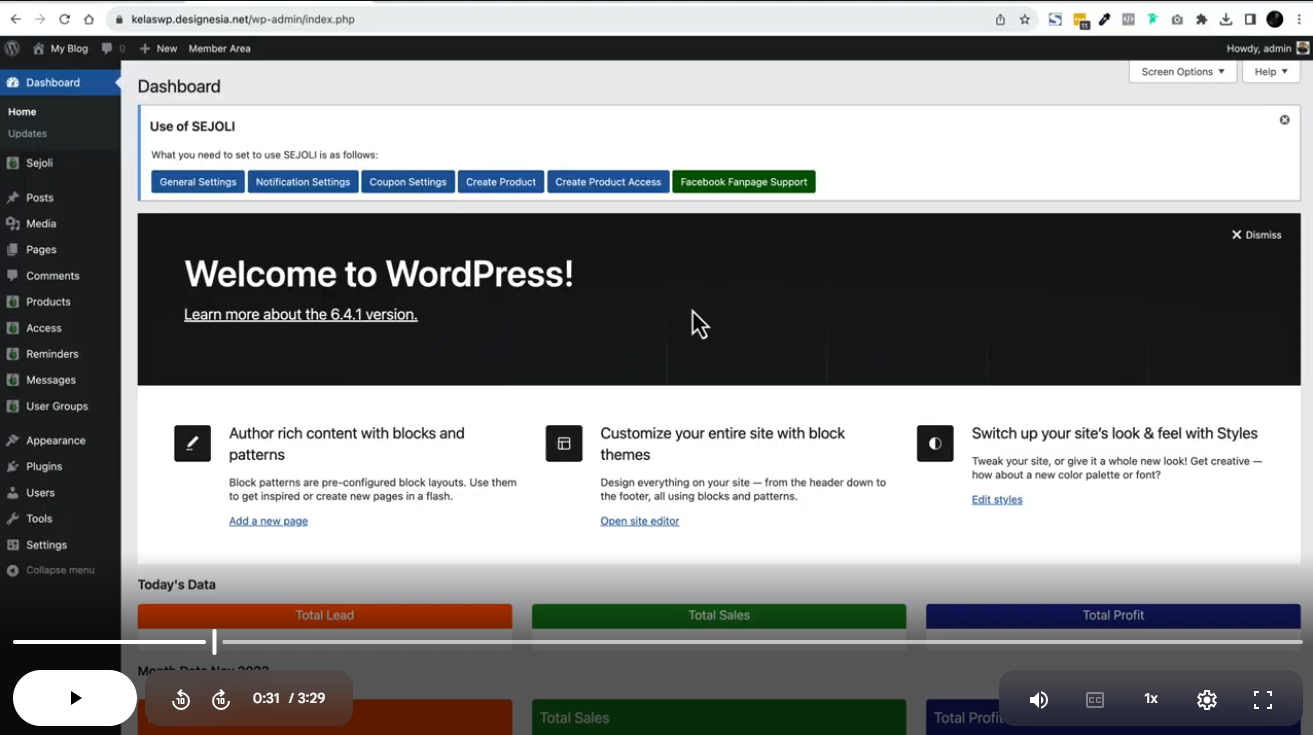Open the browser extensions puzzle icon
Viewport: 1313px width, 735px height.
tap(1202, 19)
